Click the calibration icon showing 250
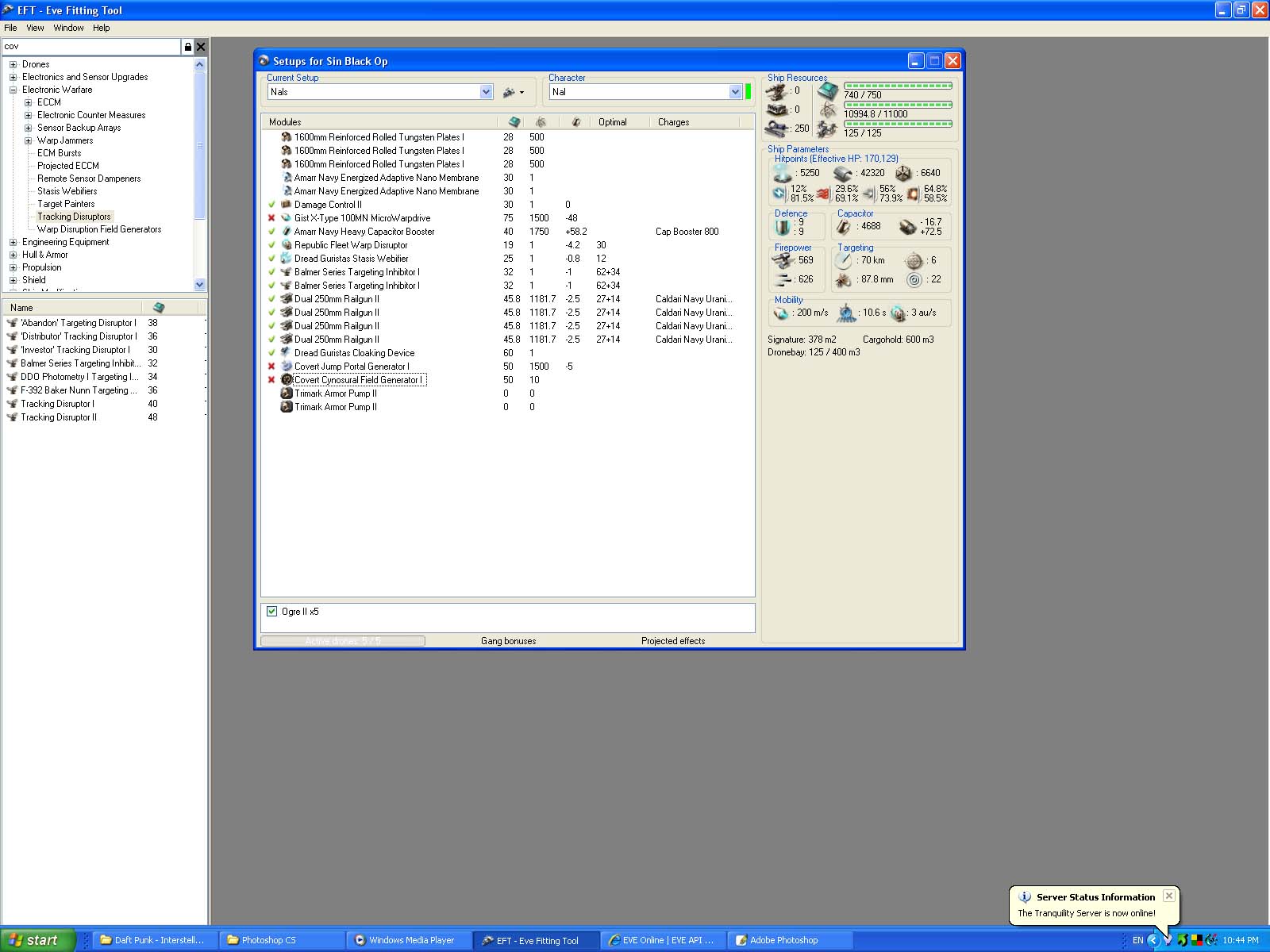 click(777, 128)
